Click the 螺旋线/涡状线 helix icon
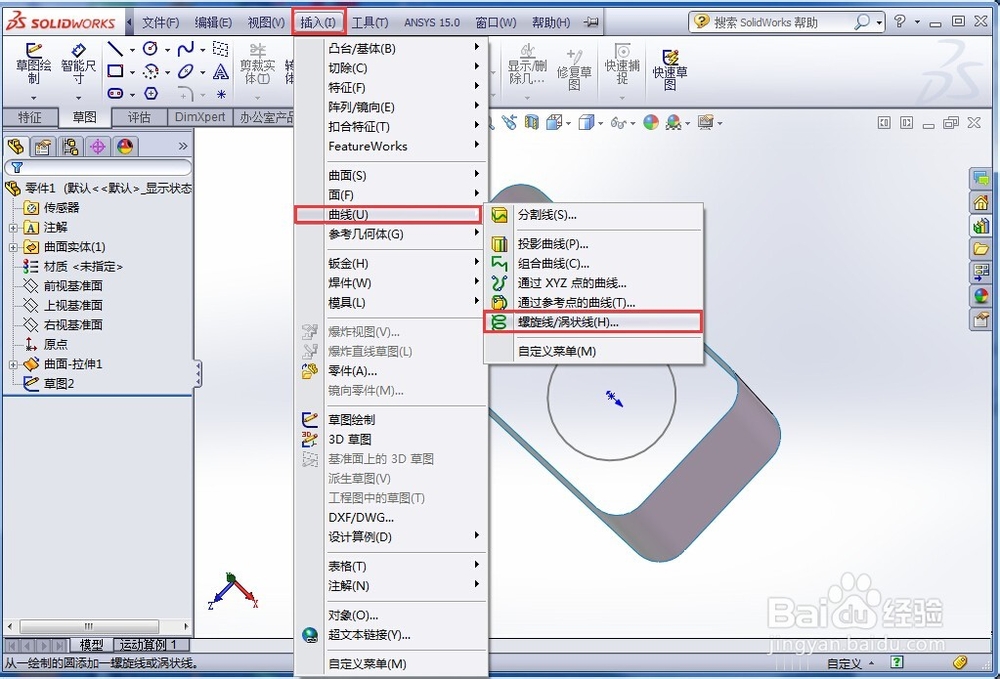1000x679 pixels. 499,322
